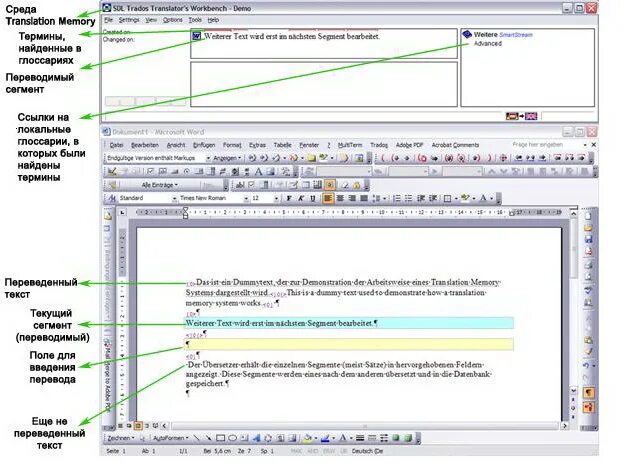Click the Trados Restore Source icon
624x474 pixels.
423,158
